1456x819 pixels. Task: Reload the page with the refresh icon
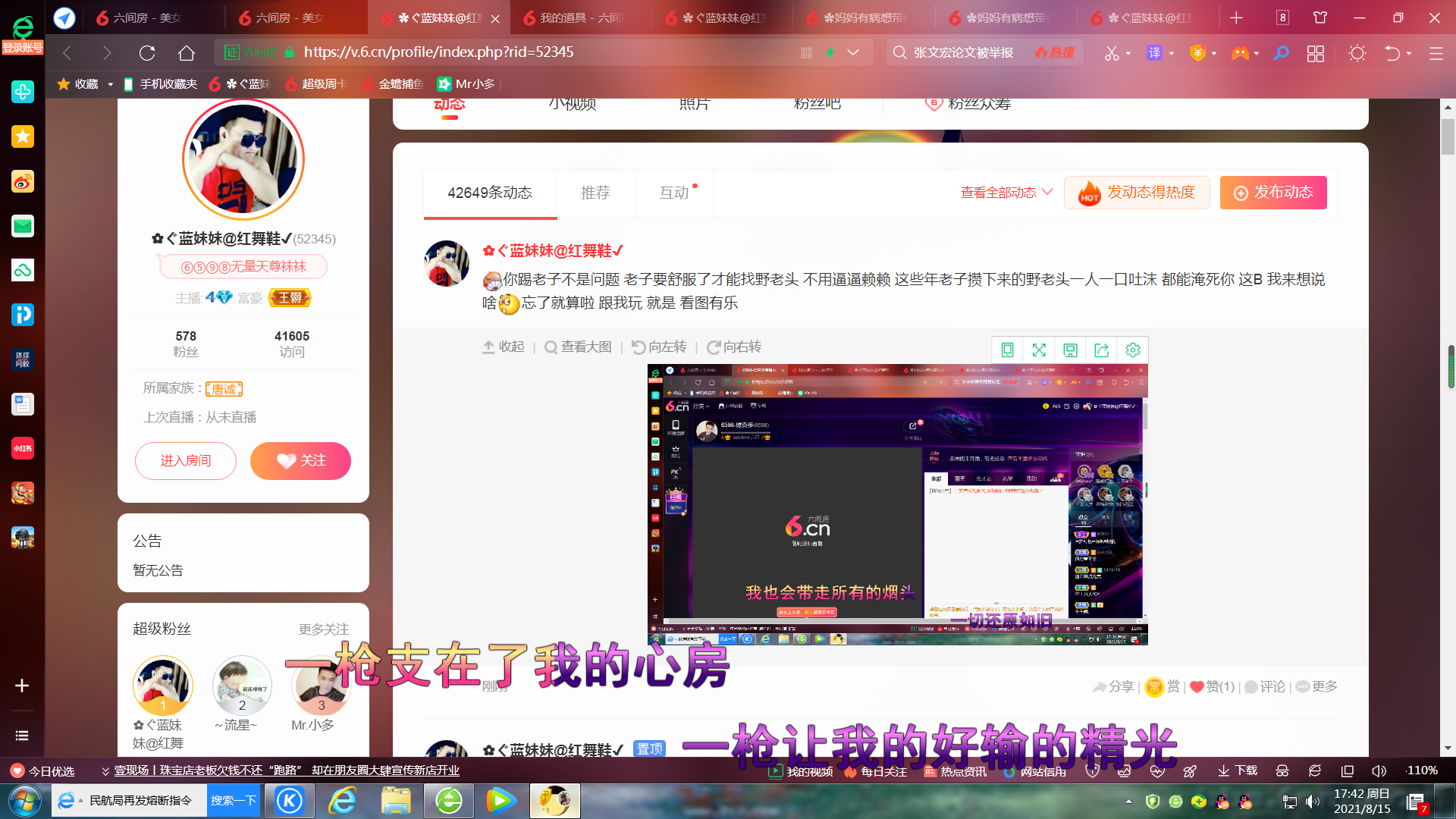point(147,52)
